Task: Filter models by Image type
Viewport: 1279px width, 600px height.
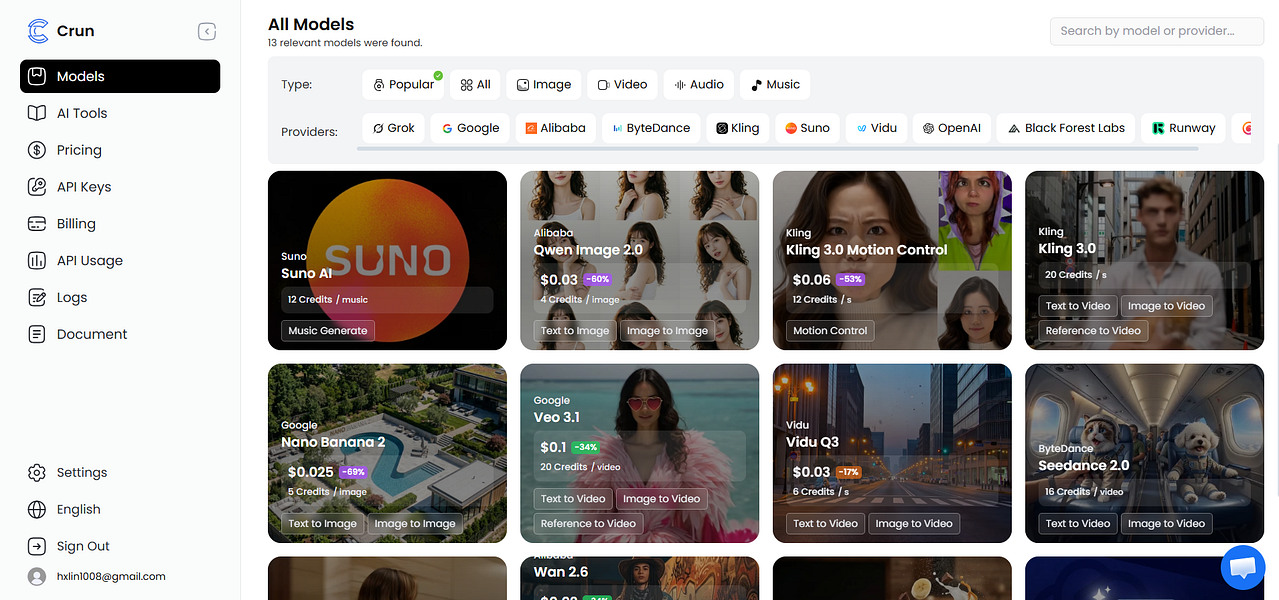Action: click(544, 85)
